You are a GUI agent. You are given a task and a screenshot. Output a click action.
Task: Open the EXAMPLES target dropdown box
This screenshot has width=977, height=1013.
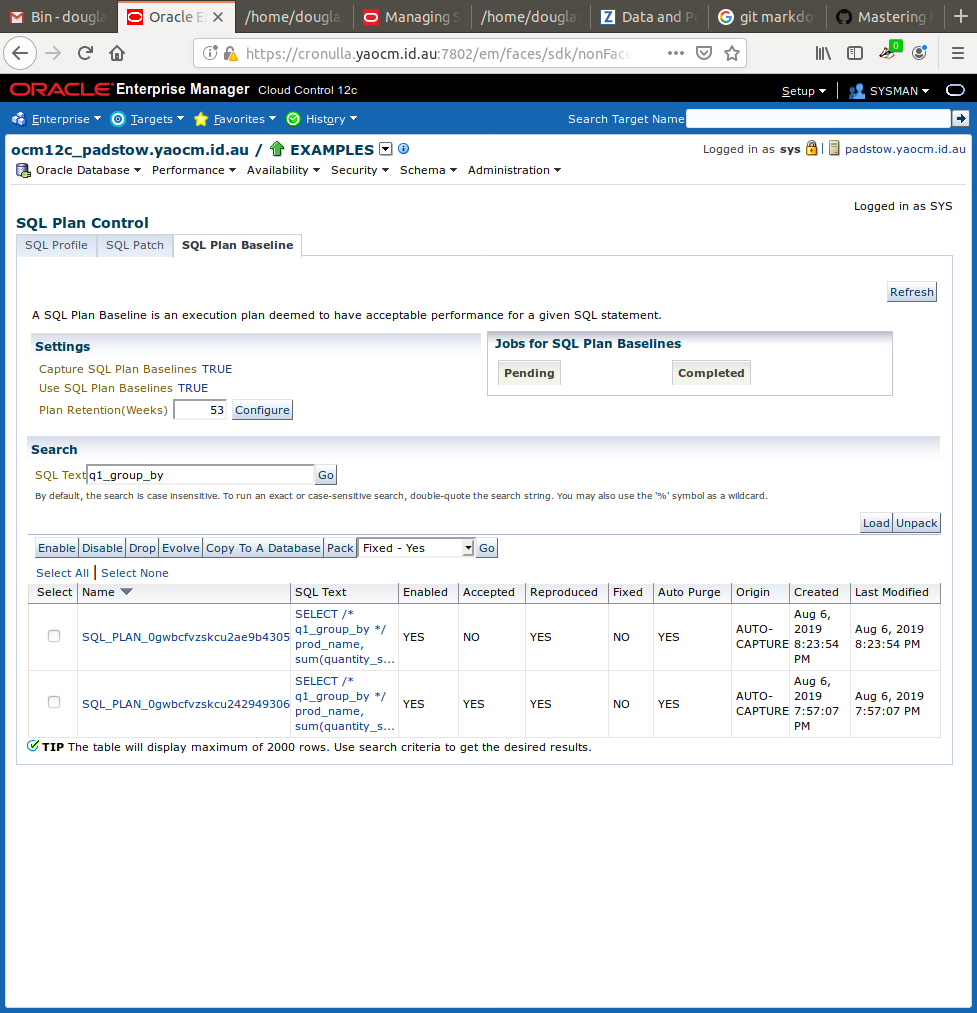click(x=386, y=149)
